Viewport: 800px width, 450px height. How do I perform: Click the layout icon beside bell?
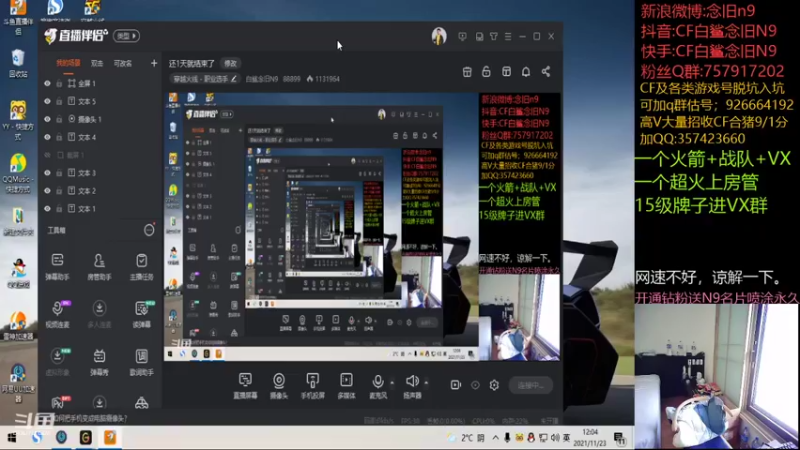506,71
